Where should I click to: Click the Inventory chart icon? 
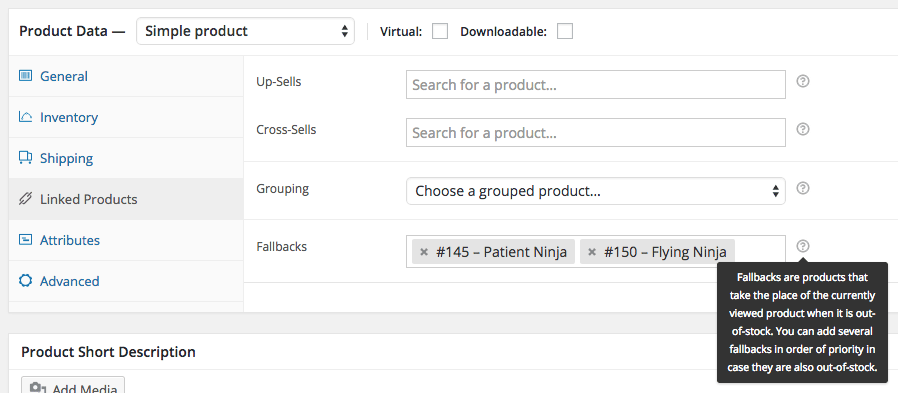click(25, 117)
